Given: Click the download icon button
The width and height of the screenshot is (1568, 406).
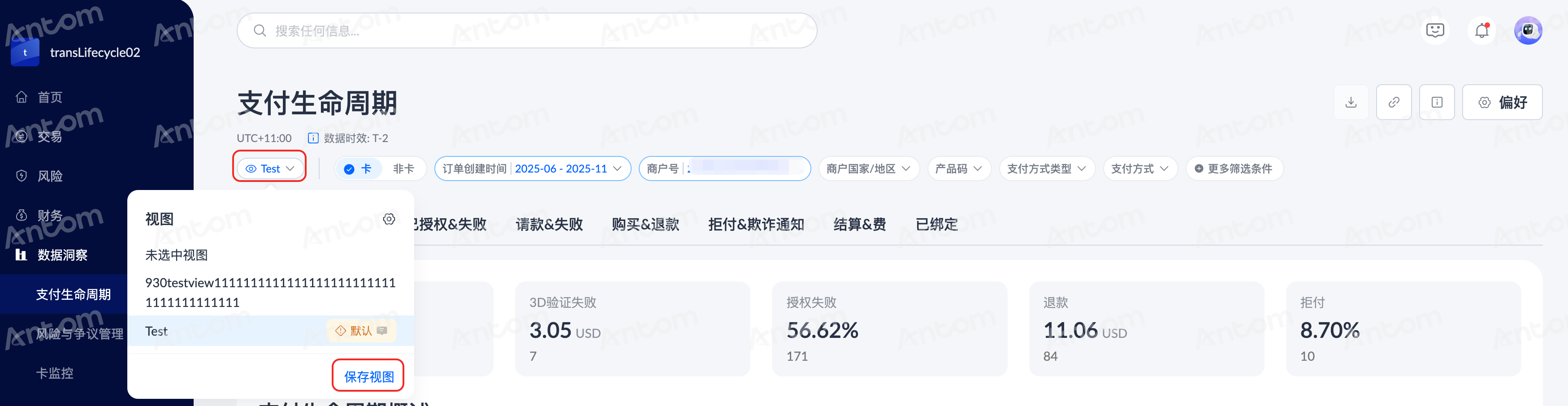Looking at the screenshot, I should 1351,102.
